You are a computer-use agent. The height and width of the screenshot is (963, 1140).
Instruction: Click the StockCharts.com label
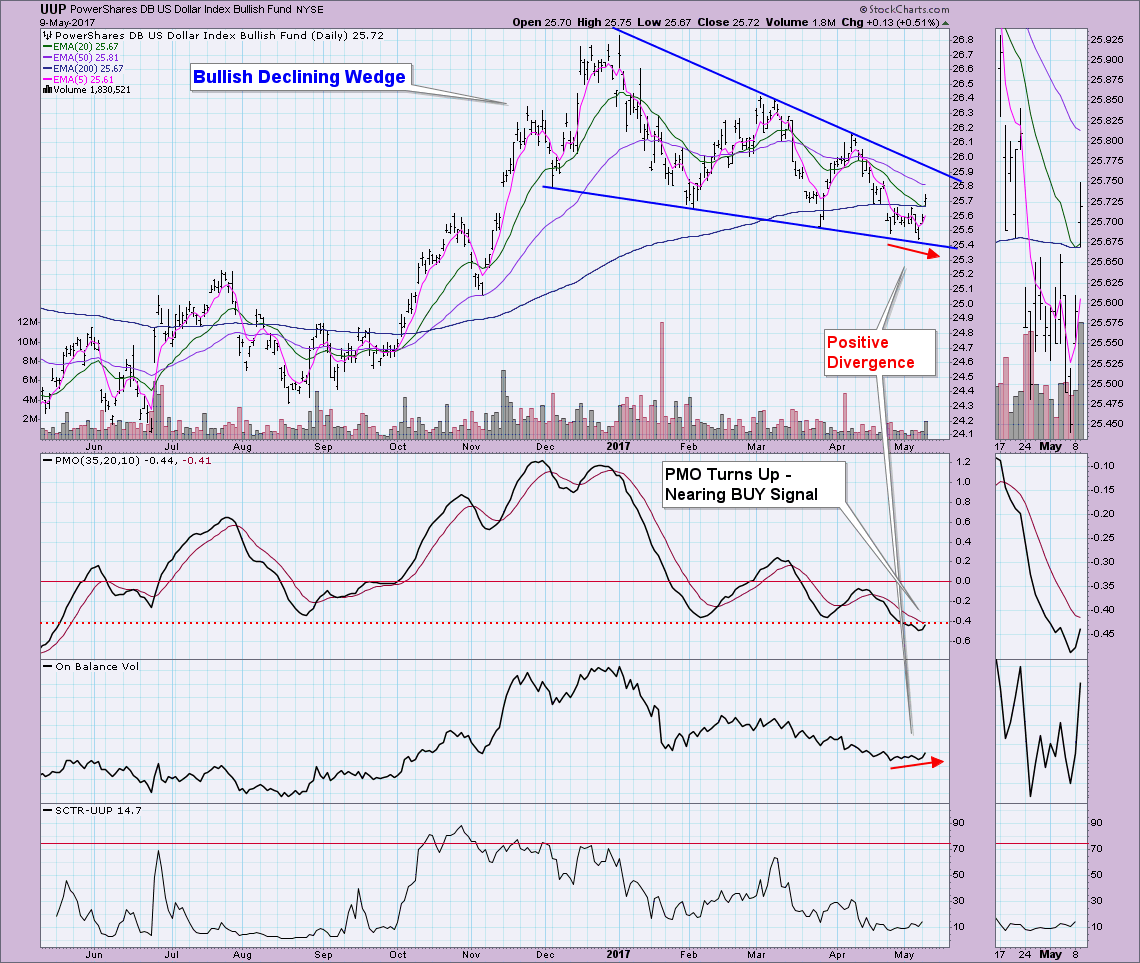click(x=904, y=9)
